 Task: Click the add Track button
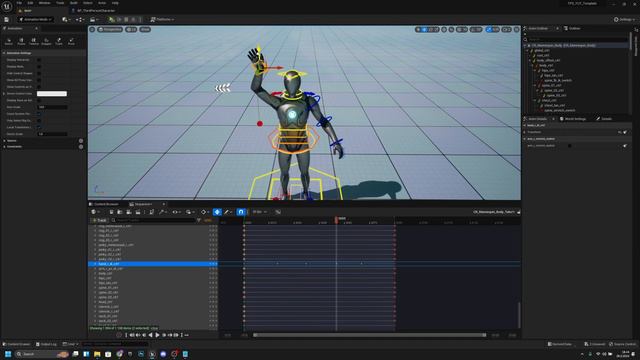point(99,220)
